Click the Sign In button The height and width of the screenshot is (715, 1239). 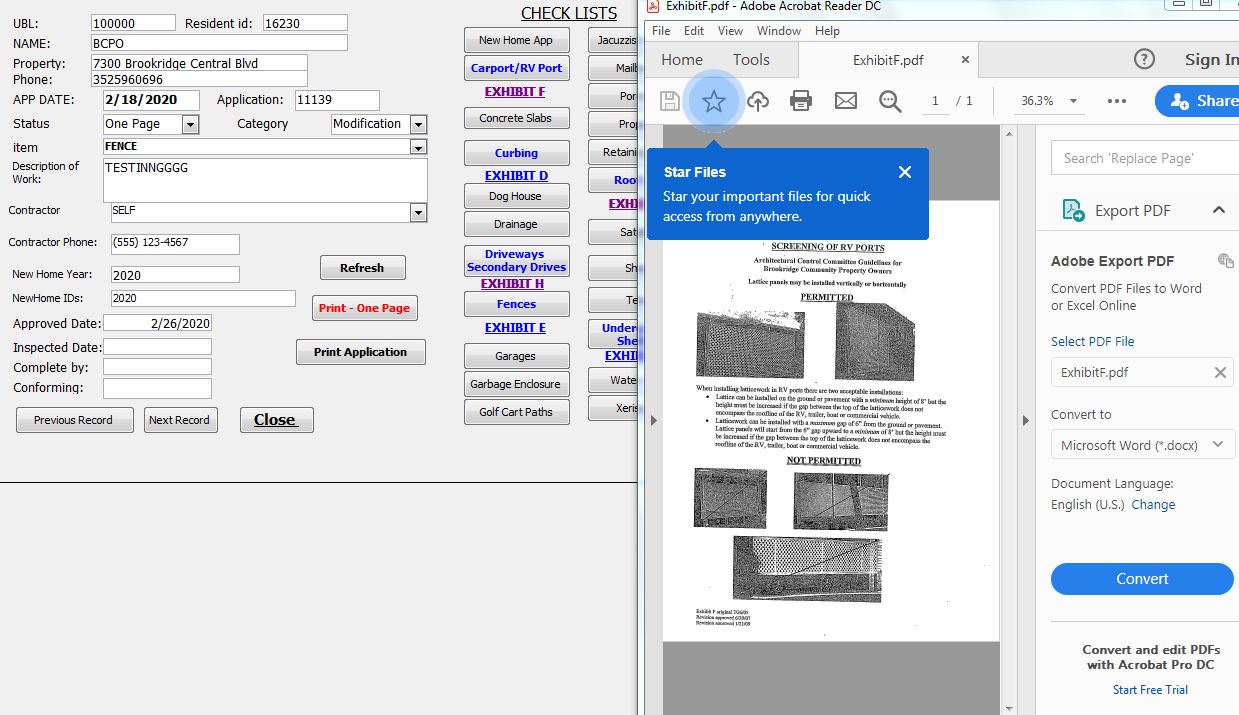1210,60
